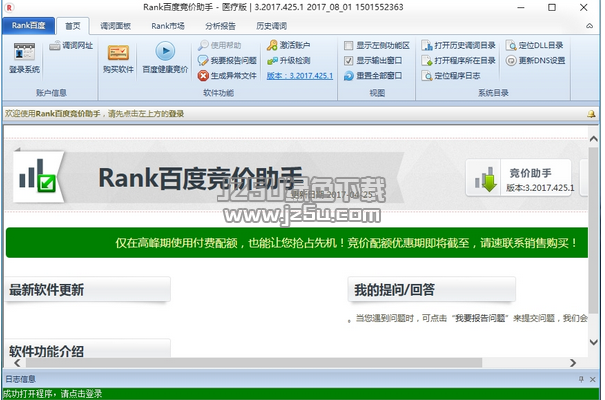Uncheck 显示输出窗口 checkbox
This screenshot has height=400, width=605.
(348, 61)
